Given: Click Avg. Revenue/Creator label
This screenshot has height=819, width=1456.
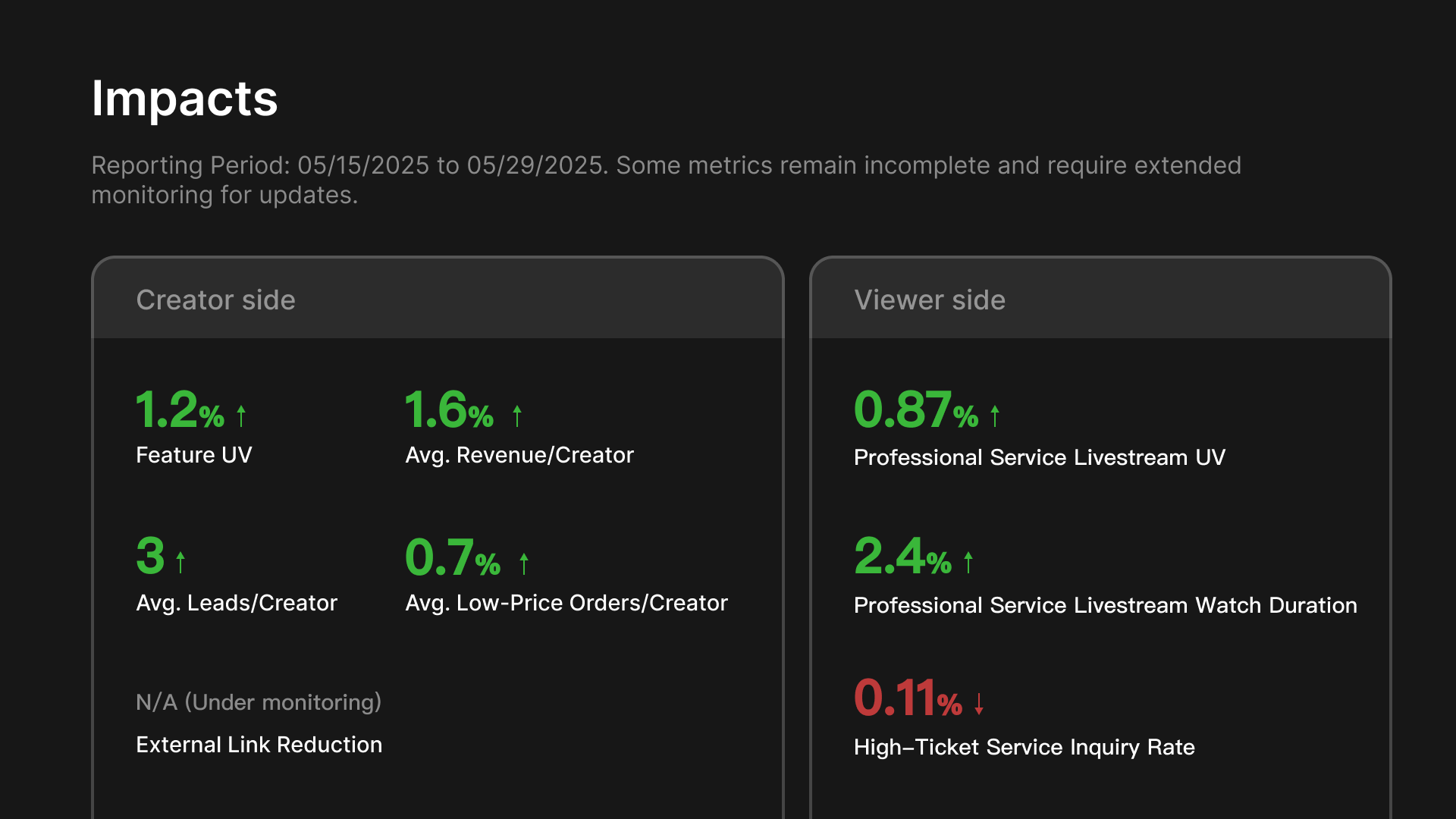Looking at the screenshot, I should click(x=519, y=455).
